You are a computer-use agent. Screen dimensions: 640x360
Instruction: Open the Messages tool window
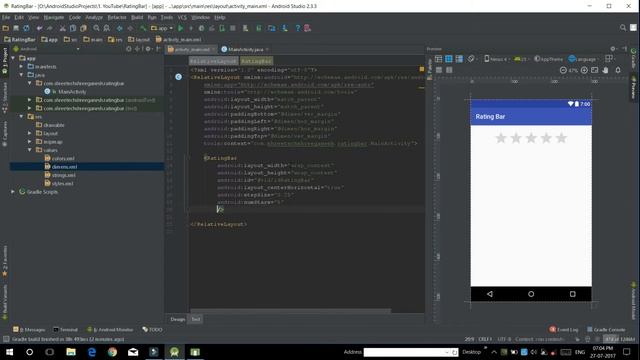point(29,329)
